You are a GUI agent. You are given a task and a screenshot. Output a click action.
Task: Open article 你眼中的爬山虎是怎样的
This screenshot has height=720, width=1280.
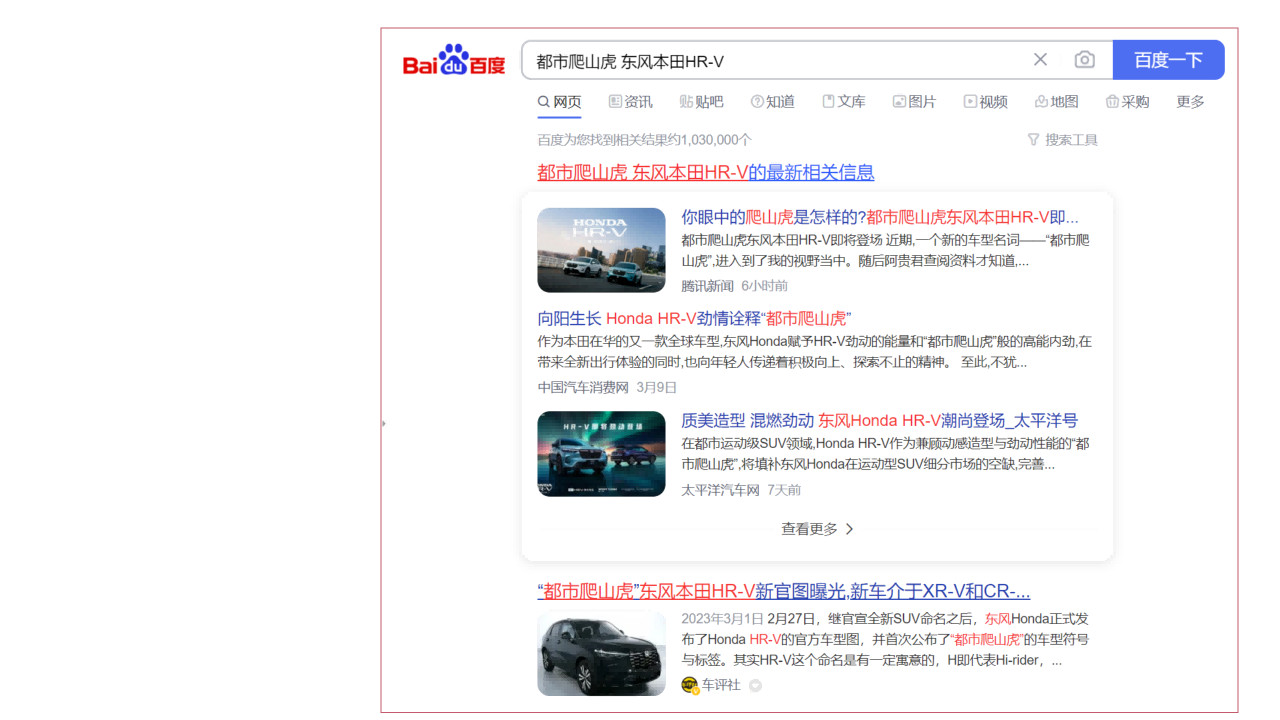point(880,217)
